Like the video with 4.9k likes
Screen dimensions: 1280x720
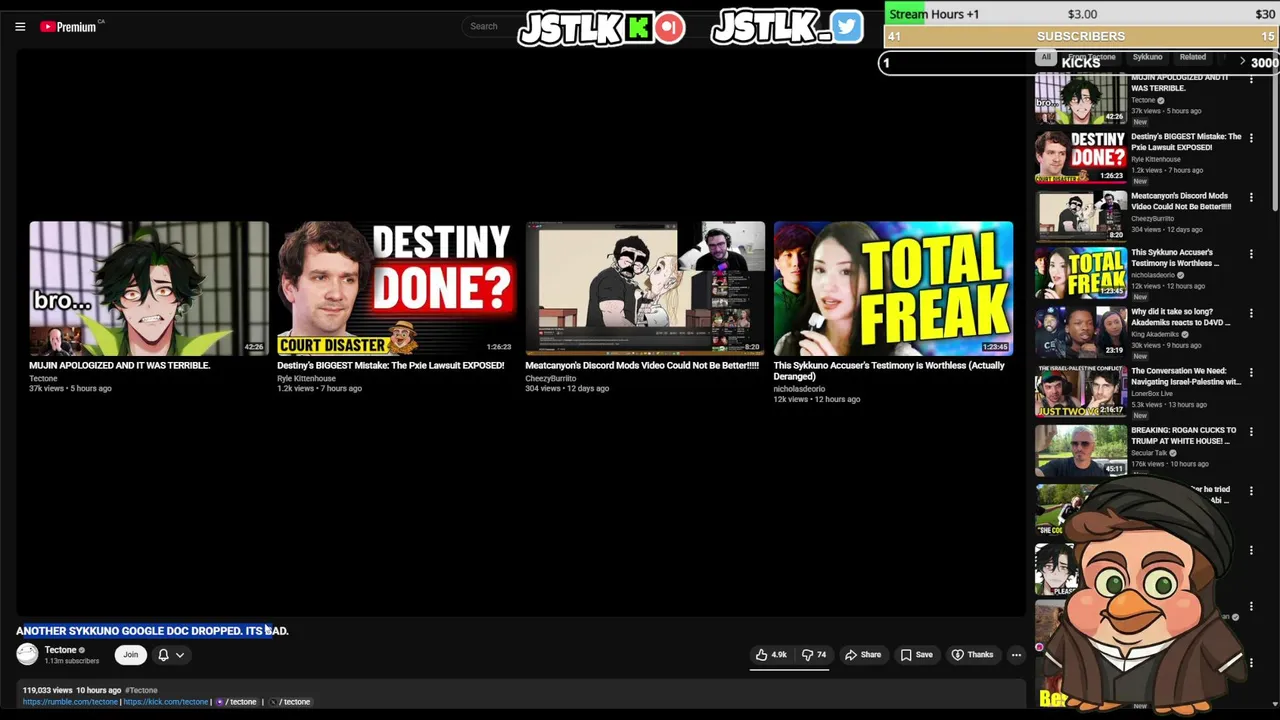coord(771,655)
